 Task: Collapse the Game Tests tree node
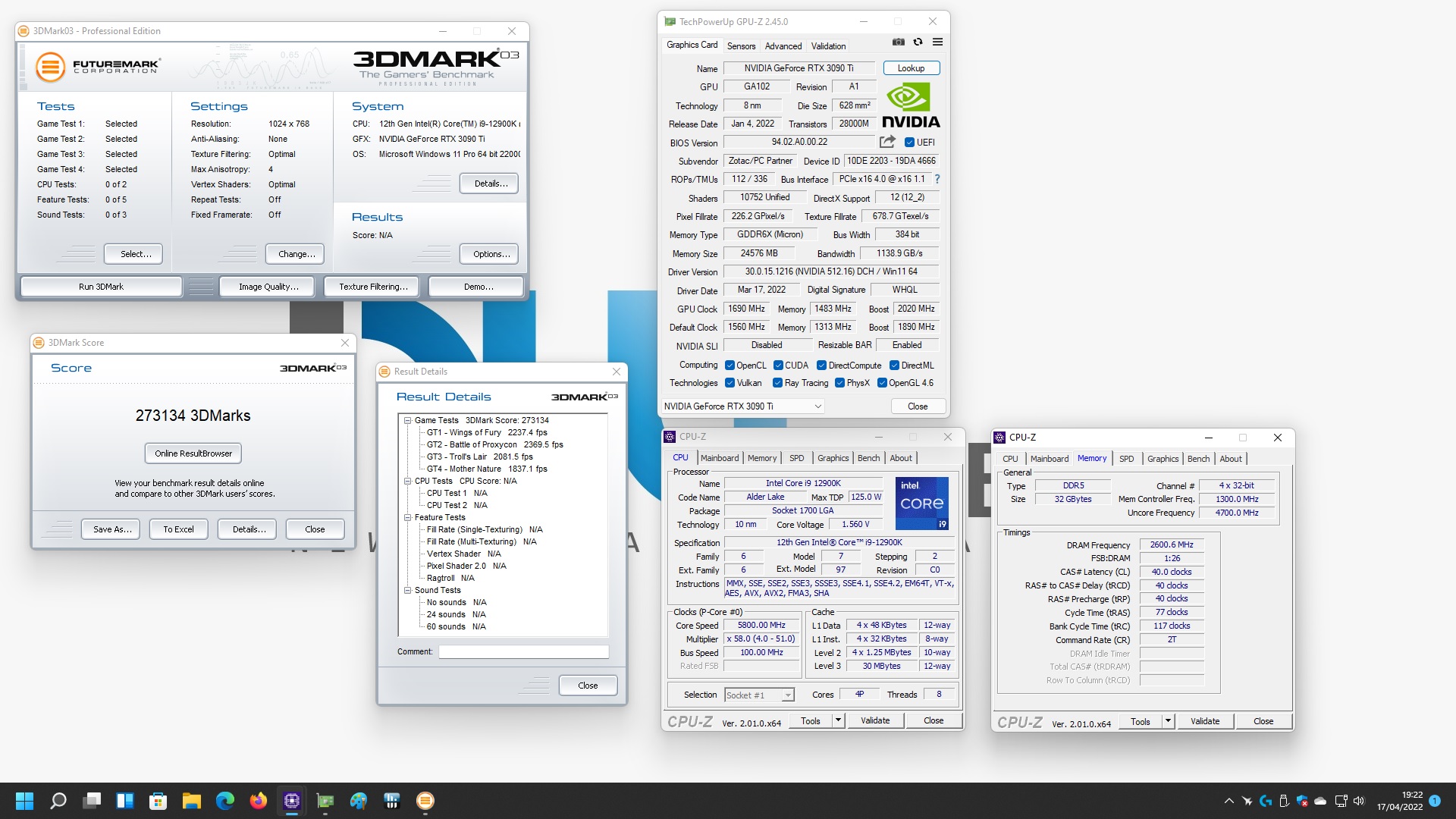(x=407, y=420)
